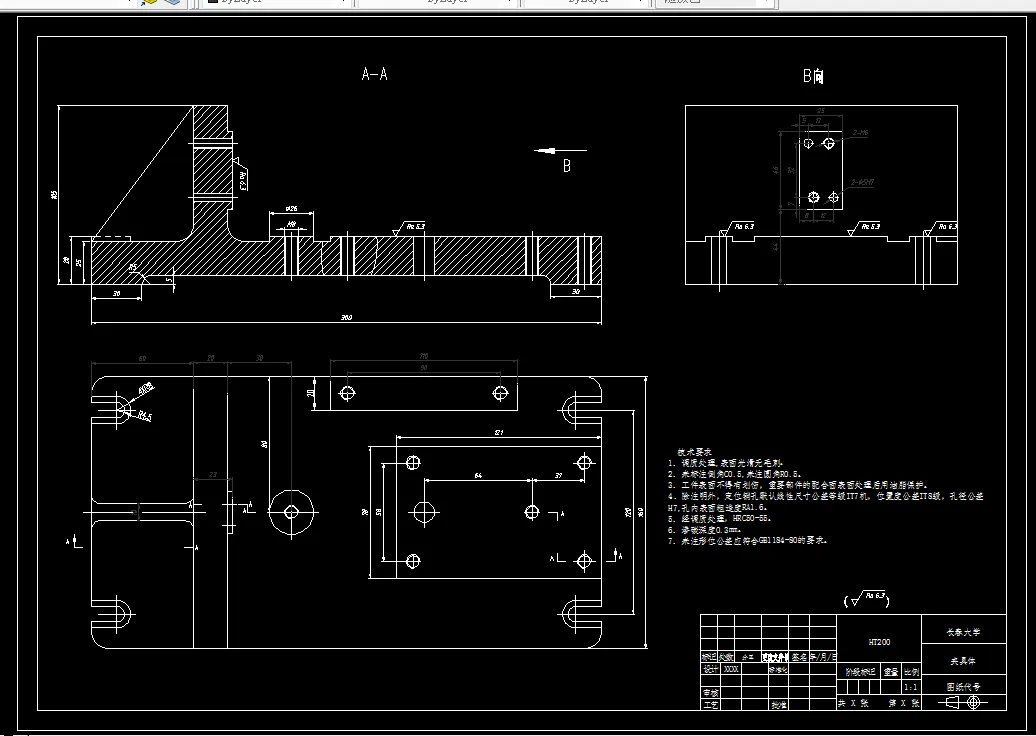Select the 60 dimension at top left
Viewport: 1036px width, 736px height.
[x=142, y=358]
